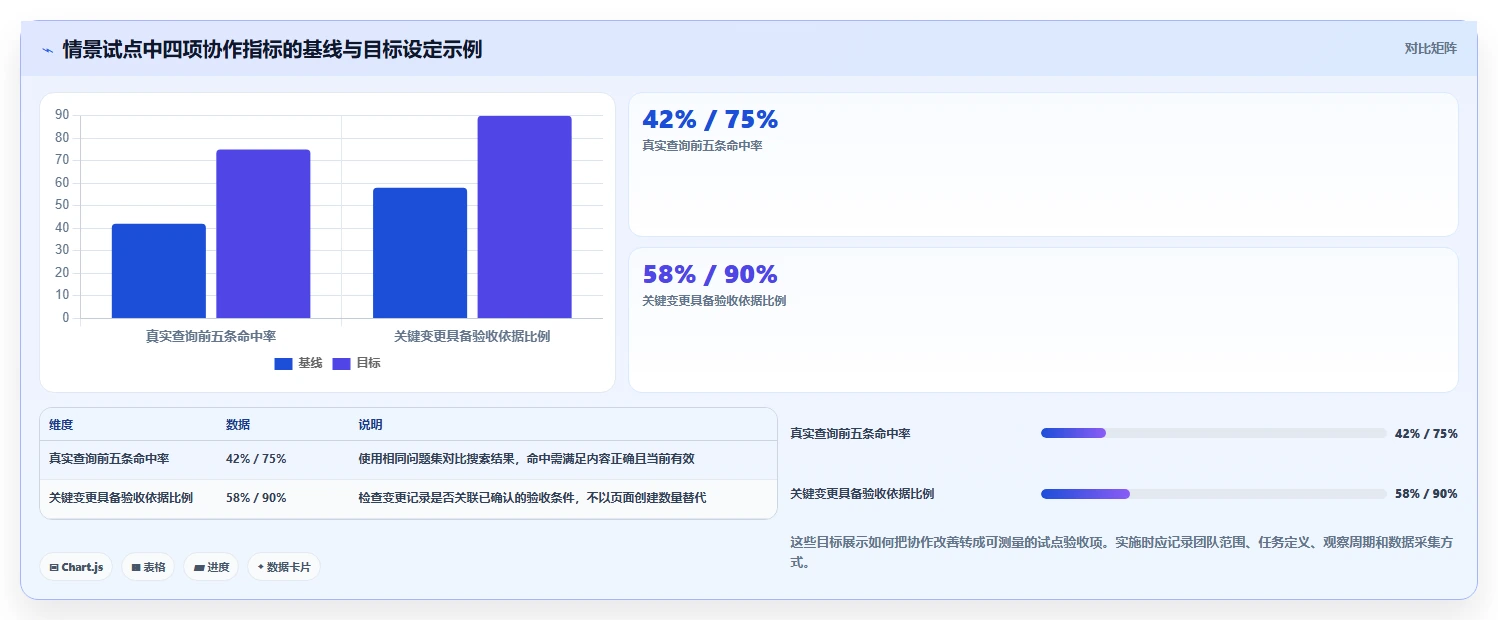Screen dimensions: 1498x620
Task: Click the 数据卡片 tag chip
Action: [x=284, y=567]
